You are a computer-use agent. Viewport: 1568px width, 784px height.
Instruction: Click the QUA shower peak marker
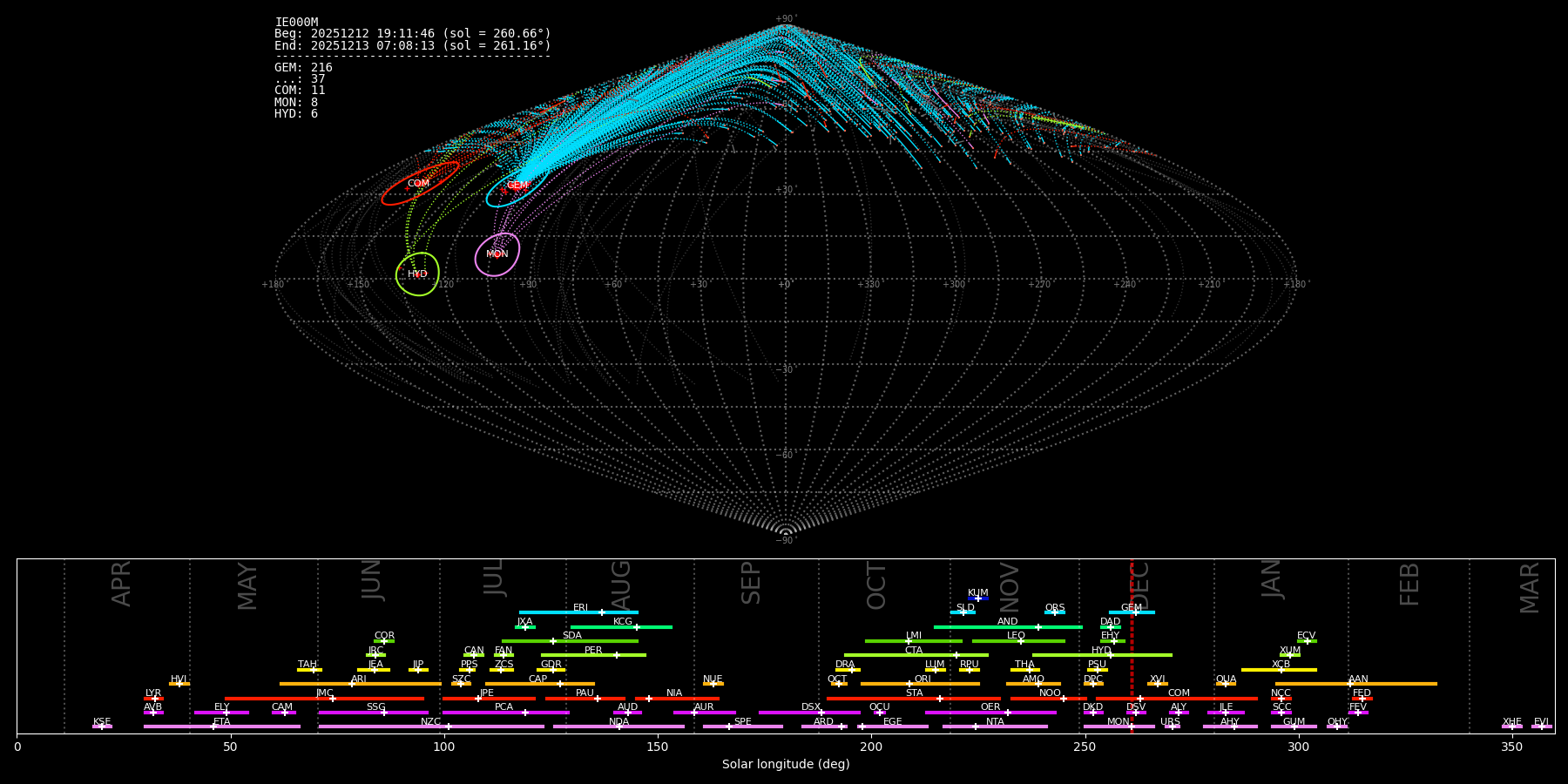pos(1226,684)
